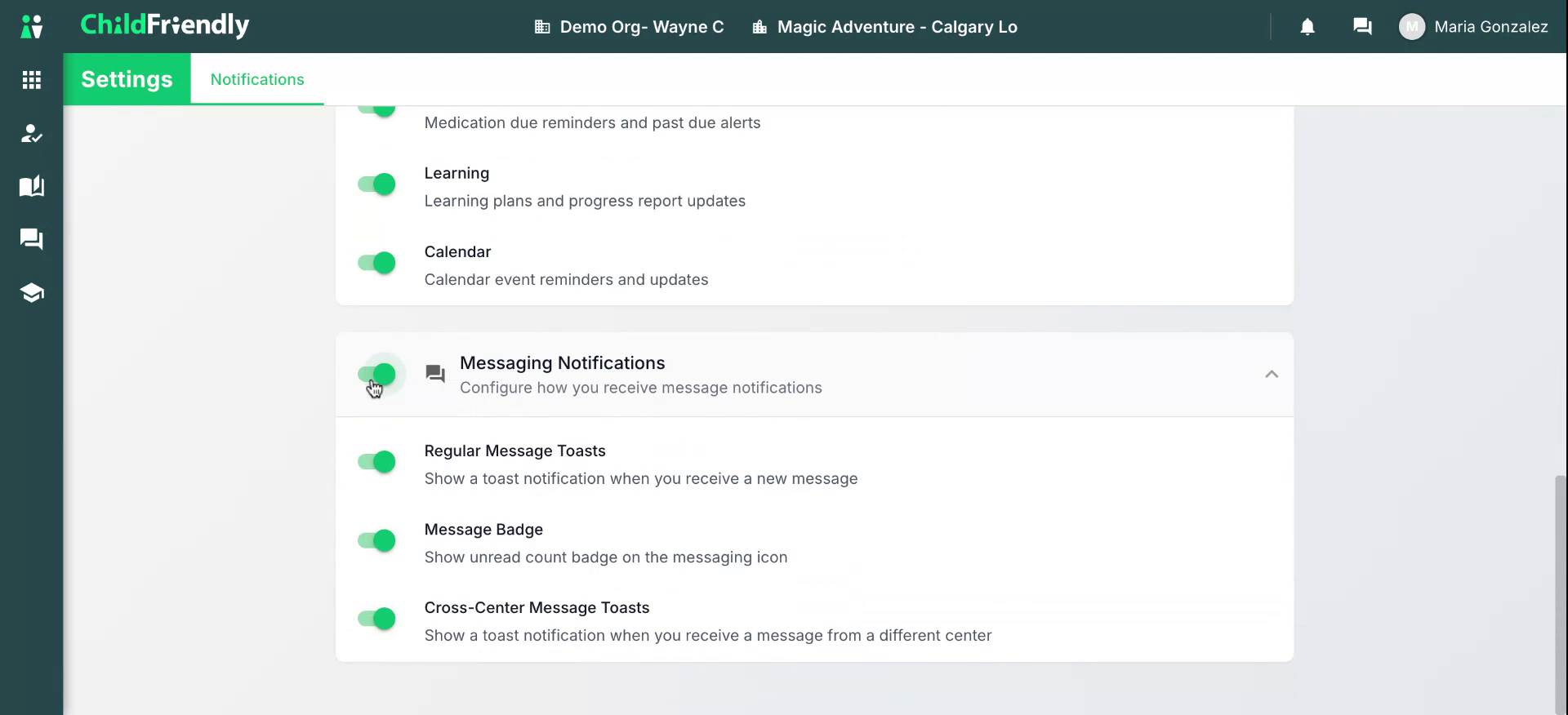The image size is (1568, 715).
Task: Open the Magic Adventure center selector
Action: pyautogui.click(x=884, y=27)
